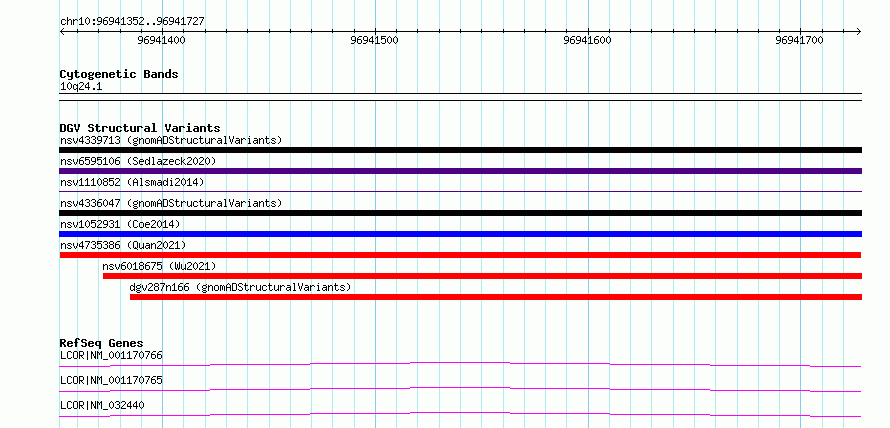Click the red bar under dgv287n166
Image resolution: width=890 pixels, height=428 pixels.
[496, 297]
